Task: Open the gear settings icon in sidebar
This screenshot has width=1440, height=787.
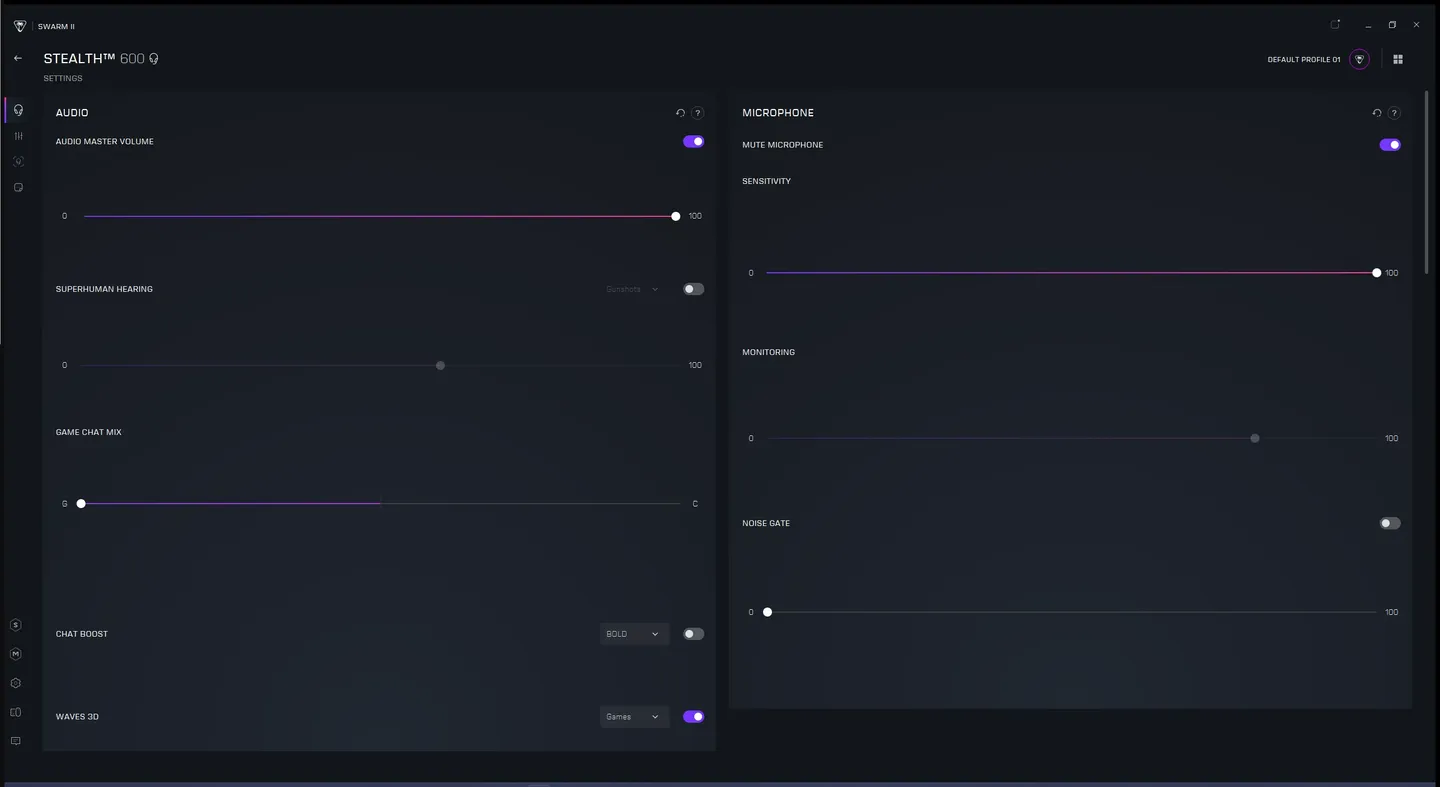Action: click(x=16, y=683)
